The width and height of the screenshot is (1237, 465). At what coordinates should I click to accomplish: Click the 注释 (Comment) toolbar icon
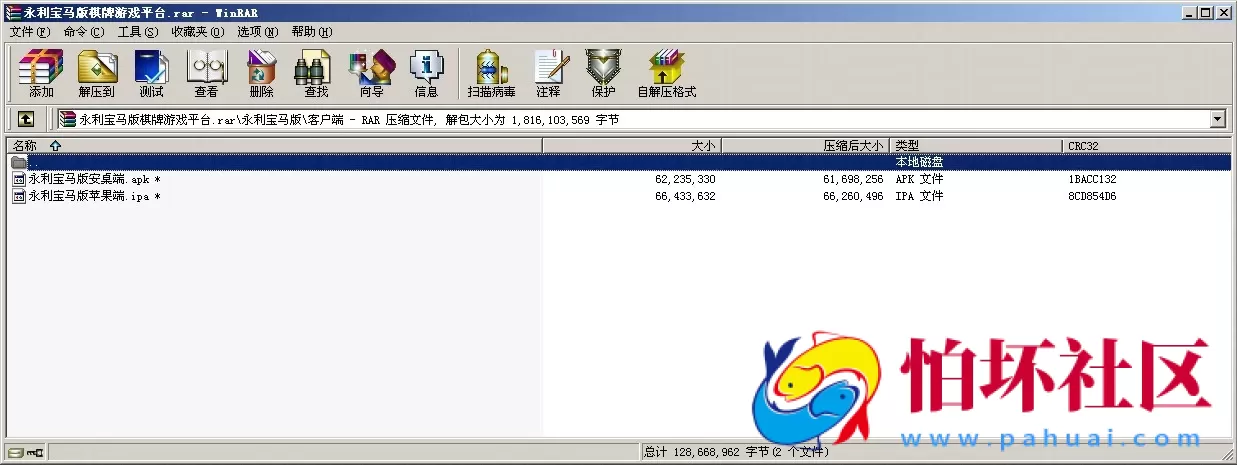[548, 73]
